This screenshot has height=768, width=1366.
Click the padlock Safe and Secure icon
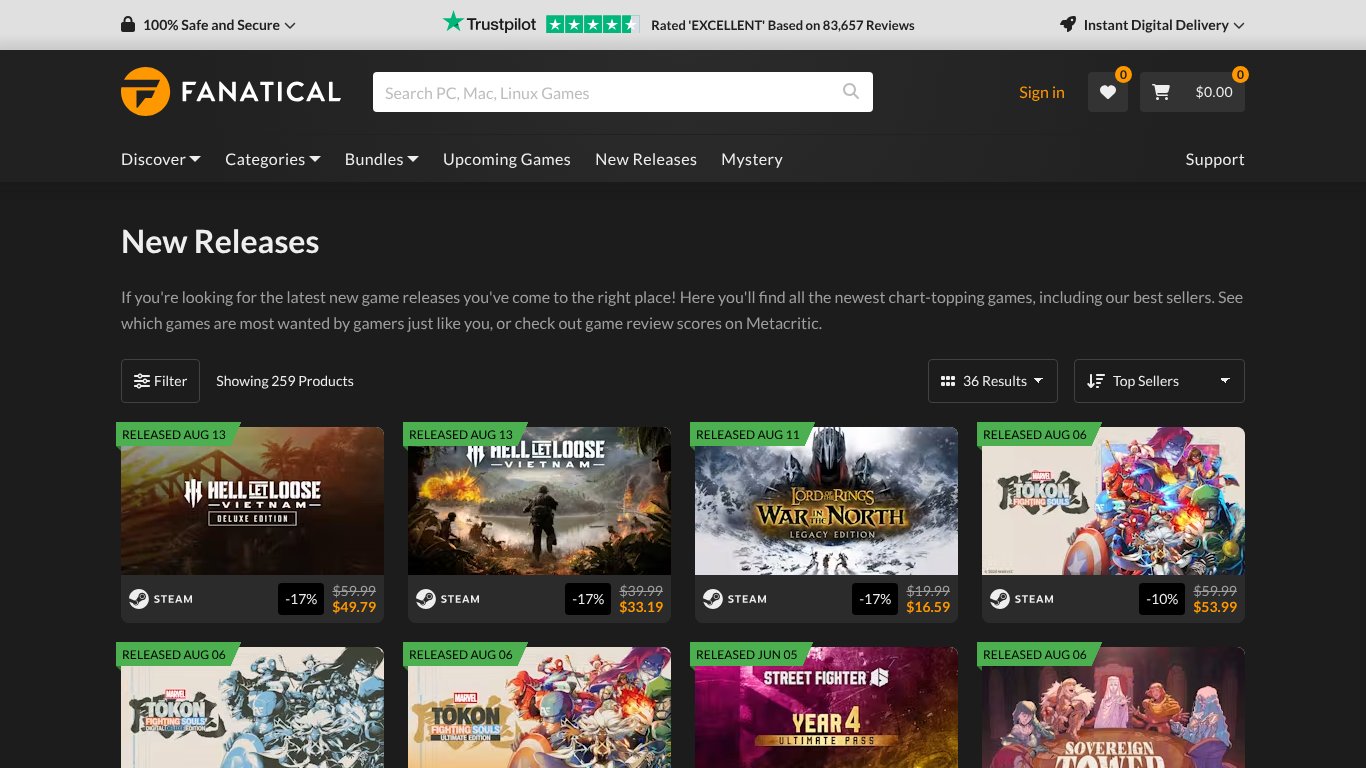[128, 25]
